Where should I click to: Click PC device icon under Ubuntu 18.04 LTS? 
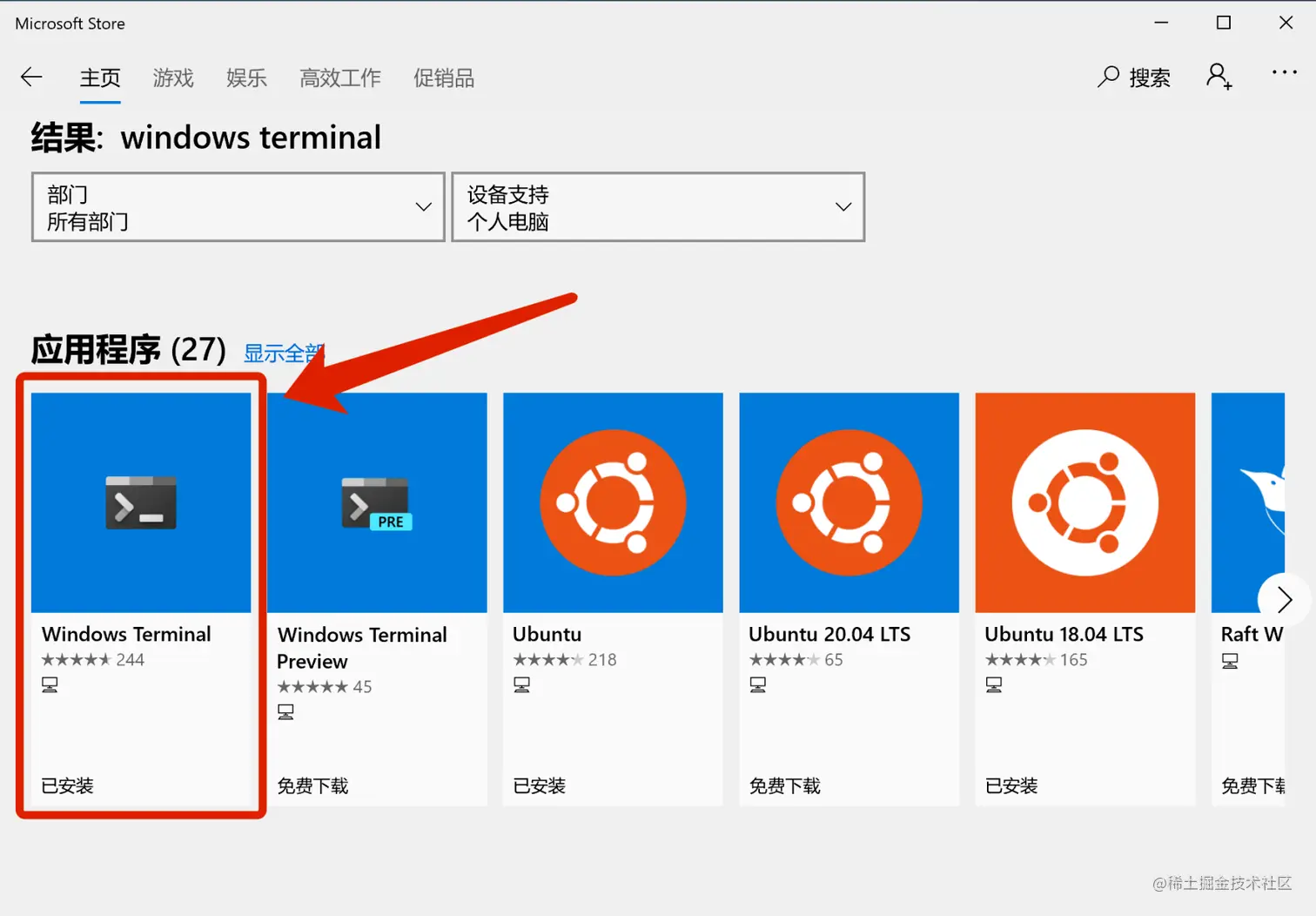(x=993, y=685)
